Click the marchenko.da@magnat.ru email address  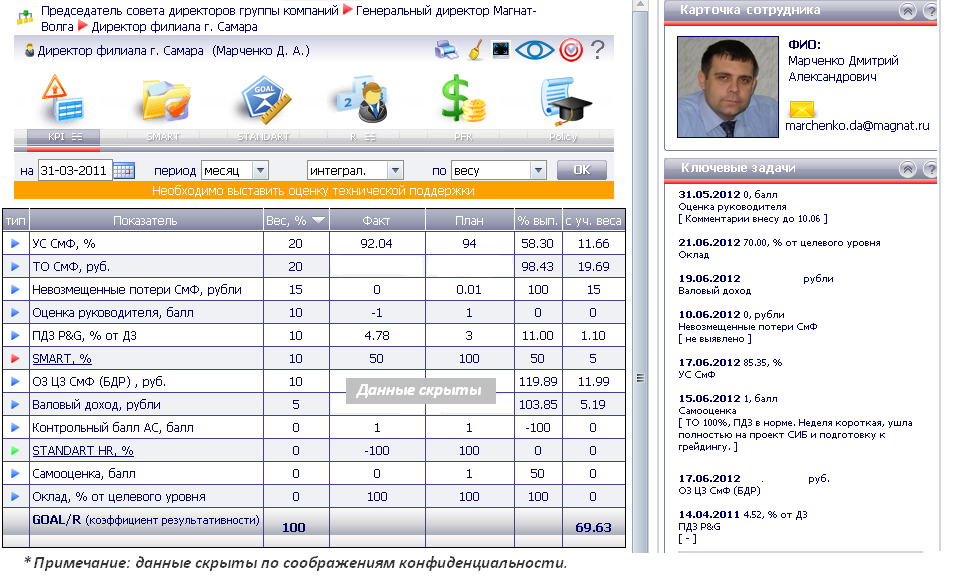coord(857,126)
